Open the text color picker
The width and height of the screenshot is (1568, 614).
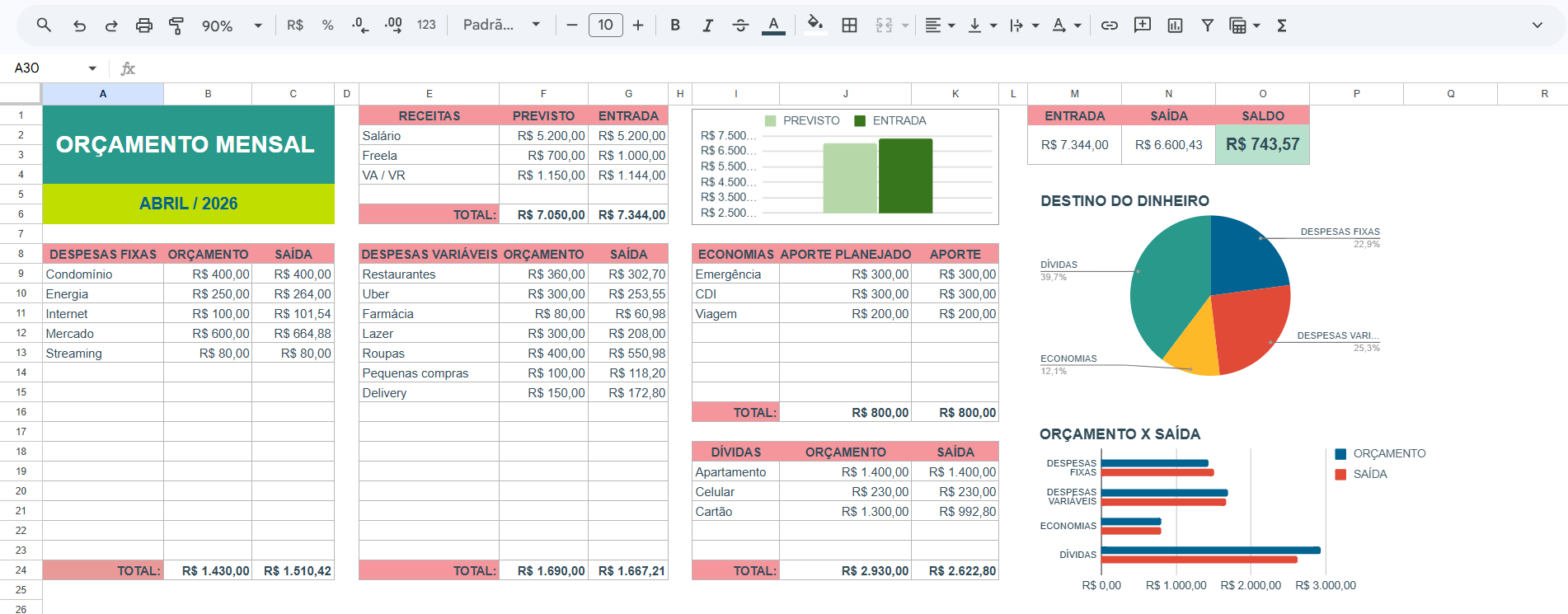tap(773, 26)
